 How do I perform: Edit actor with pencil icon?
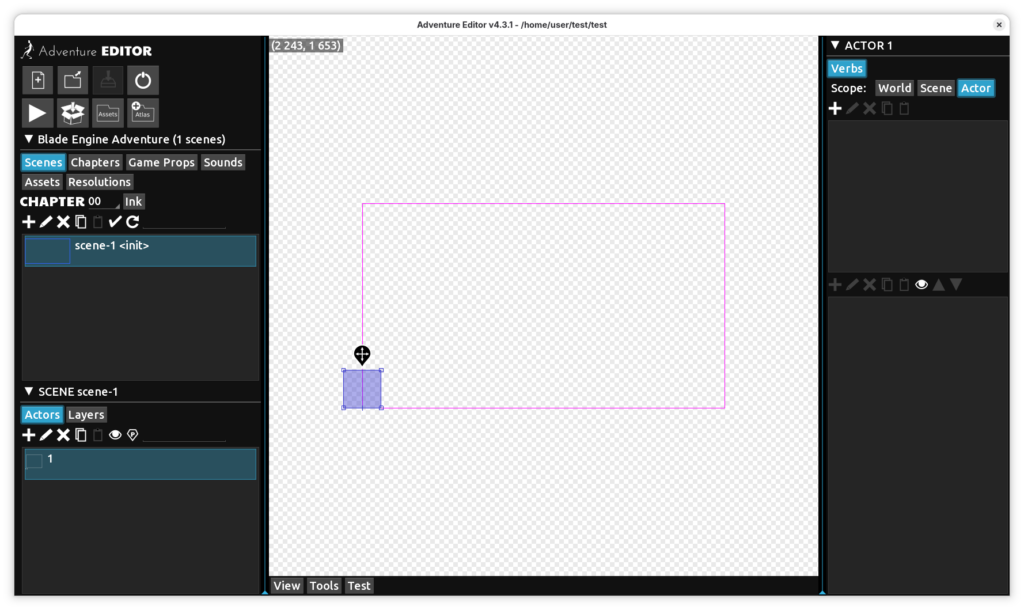[x=46, y=435]
